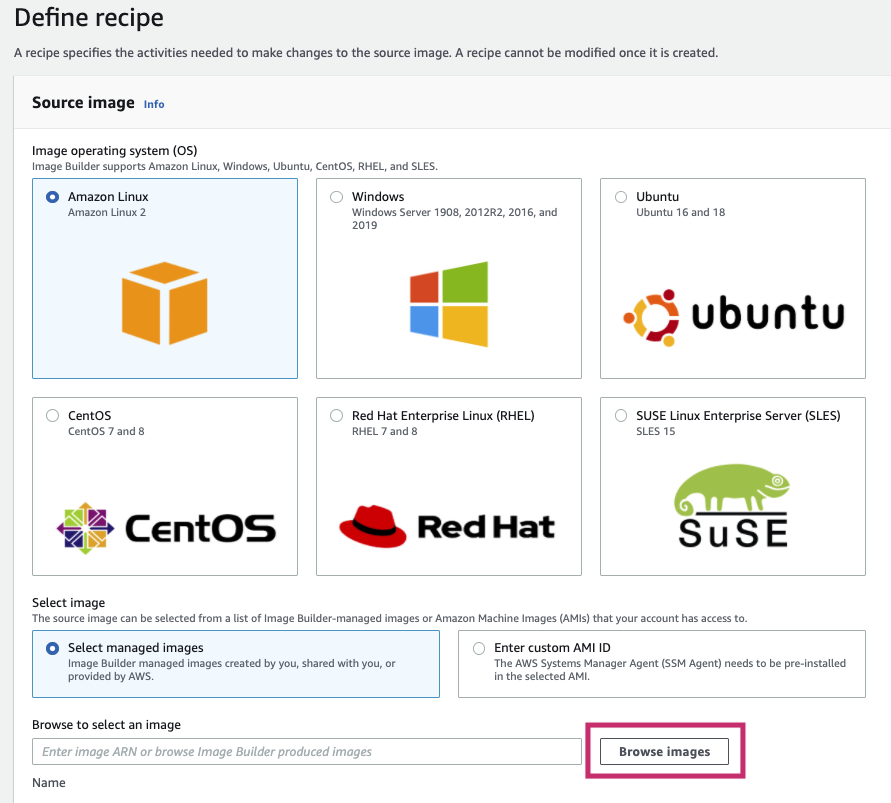Click the 'Name' field label

[x=49, y=783]
